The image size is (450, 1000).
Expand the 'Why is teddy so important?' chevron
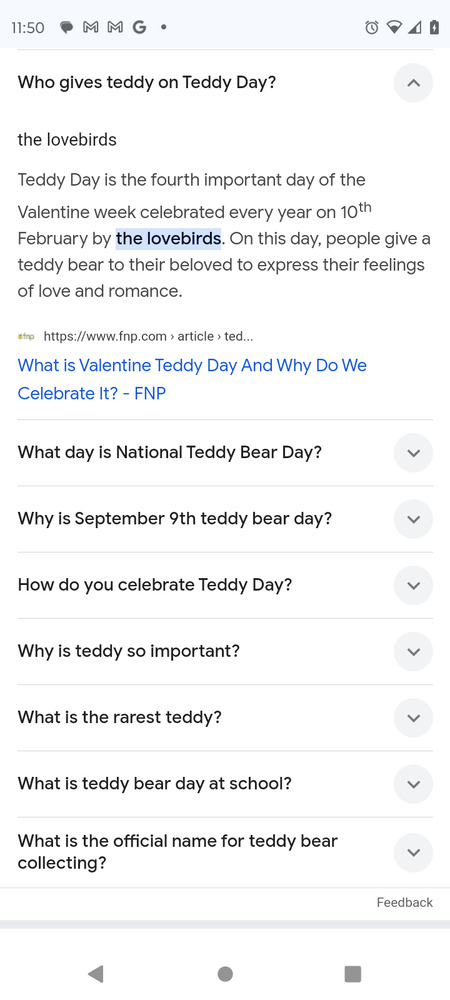413,652
